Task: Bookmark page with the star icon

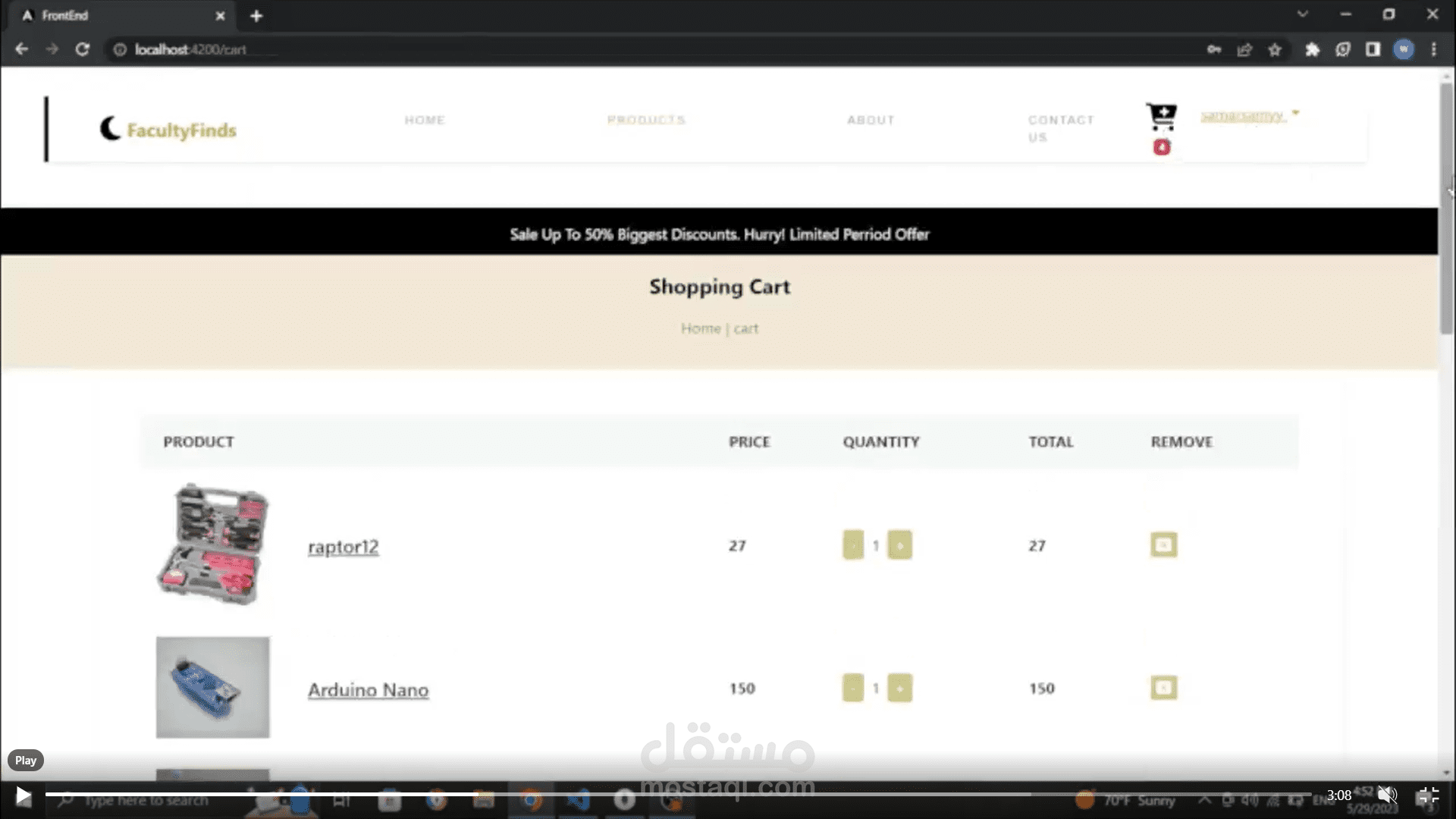Action: click(1275, 50)
